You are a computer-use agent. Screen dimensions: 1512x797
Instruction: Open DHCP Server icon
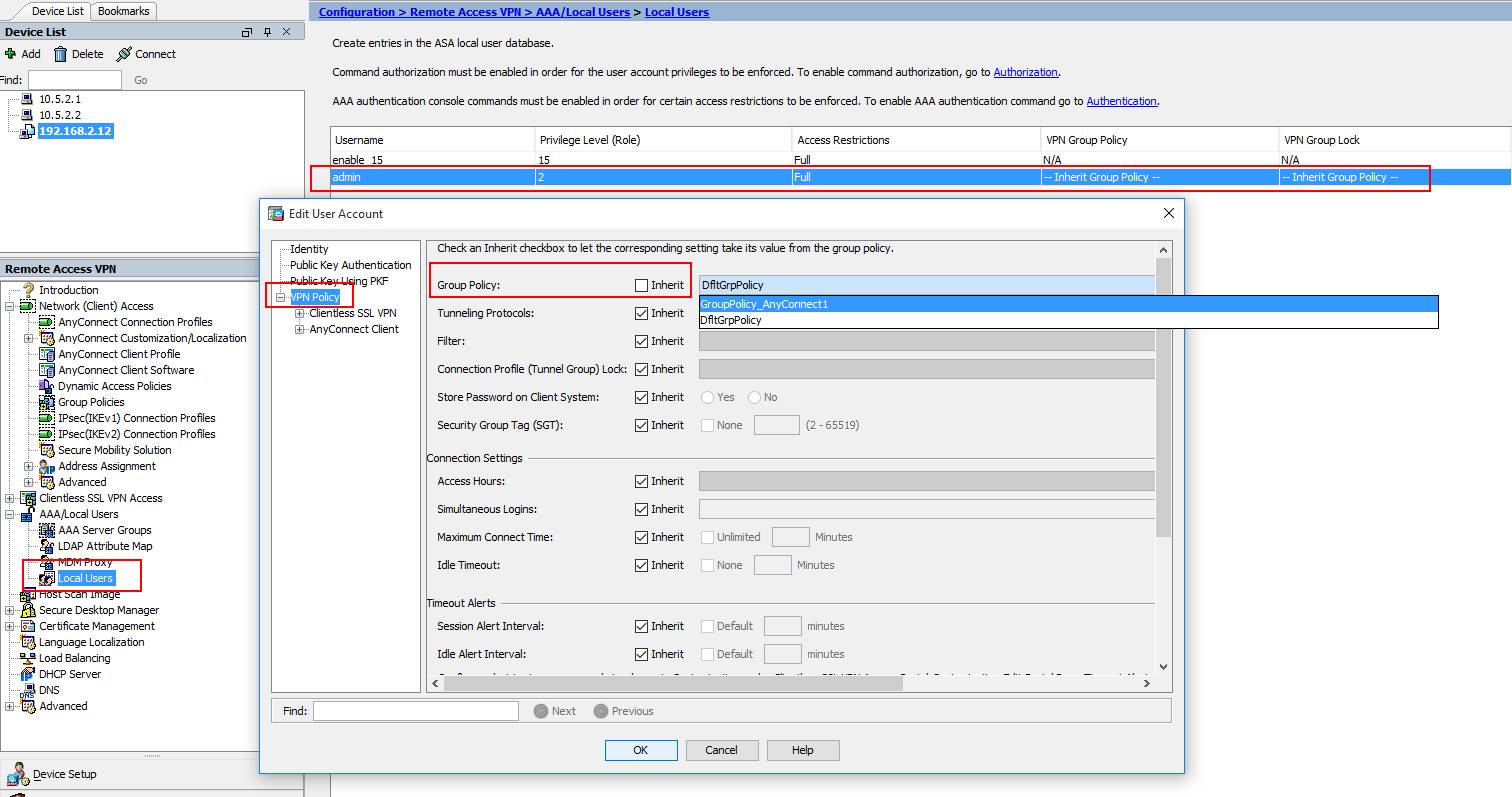[x=28, y=674]
